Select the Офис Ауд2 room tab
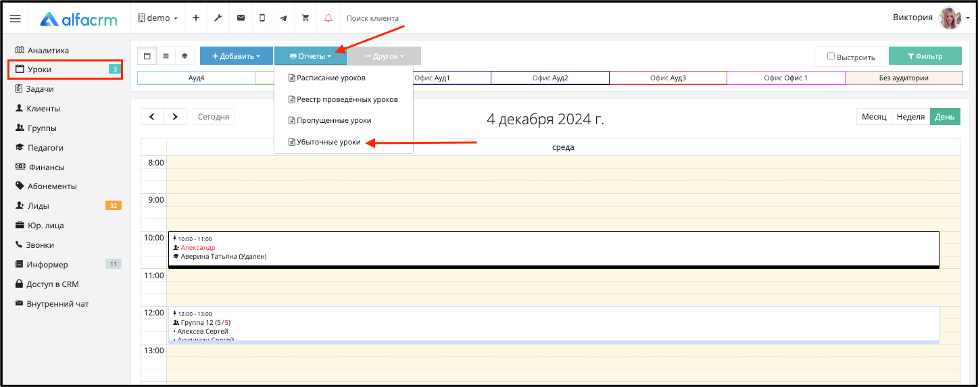Viewport: 979px width, 387px height. (550, 78)
